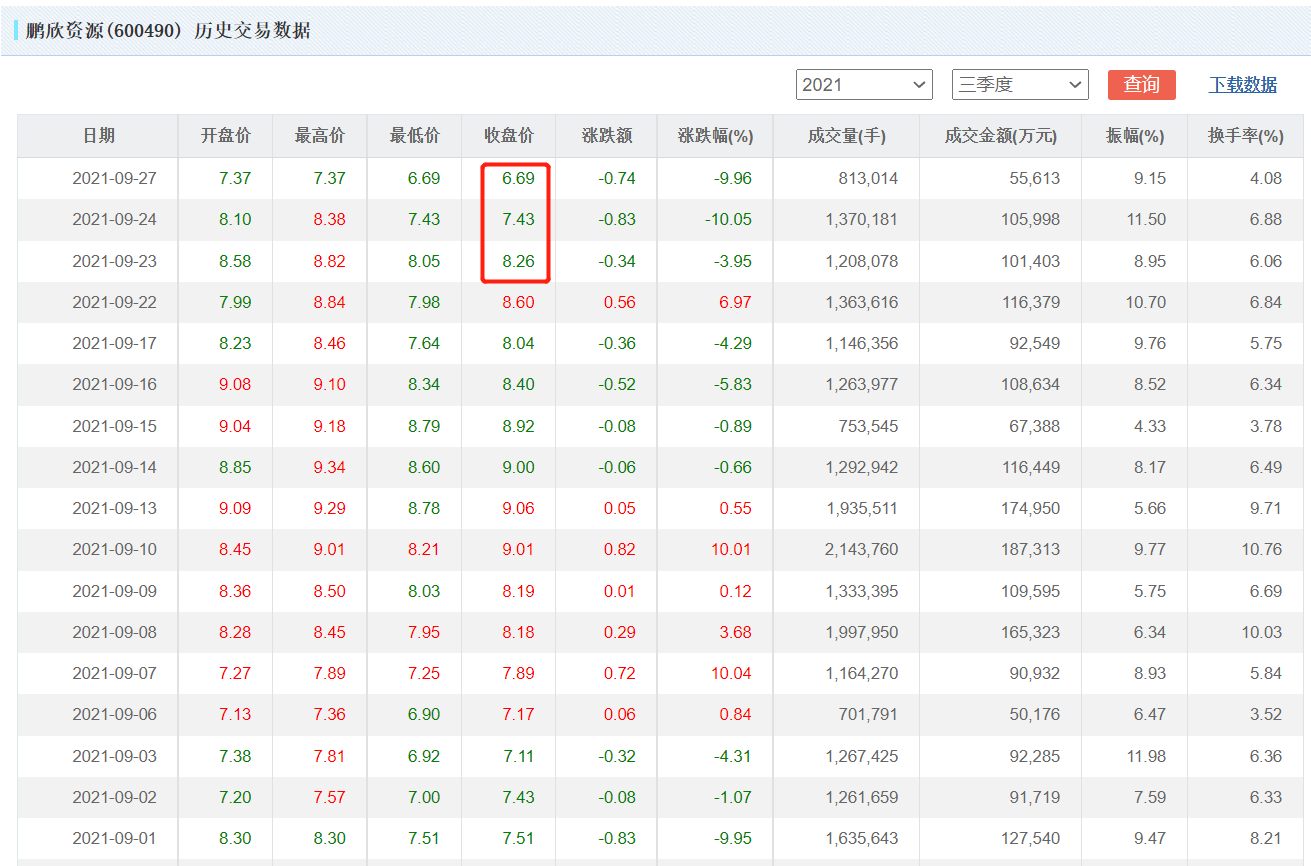Open the 三季度 quarter dropdown

(x=1020, y=85)
